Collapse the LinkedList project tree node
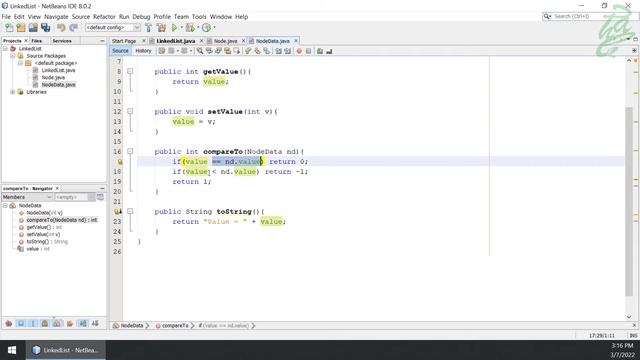The height and width of the screenshot is (360, 640). point(5,49)
